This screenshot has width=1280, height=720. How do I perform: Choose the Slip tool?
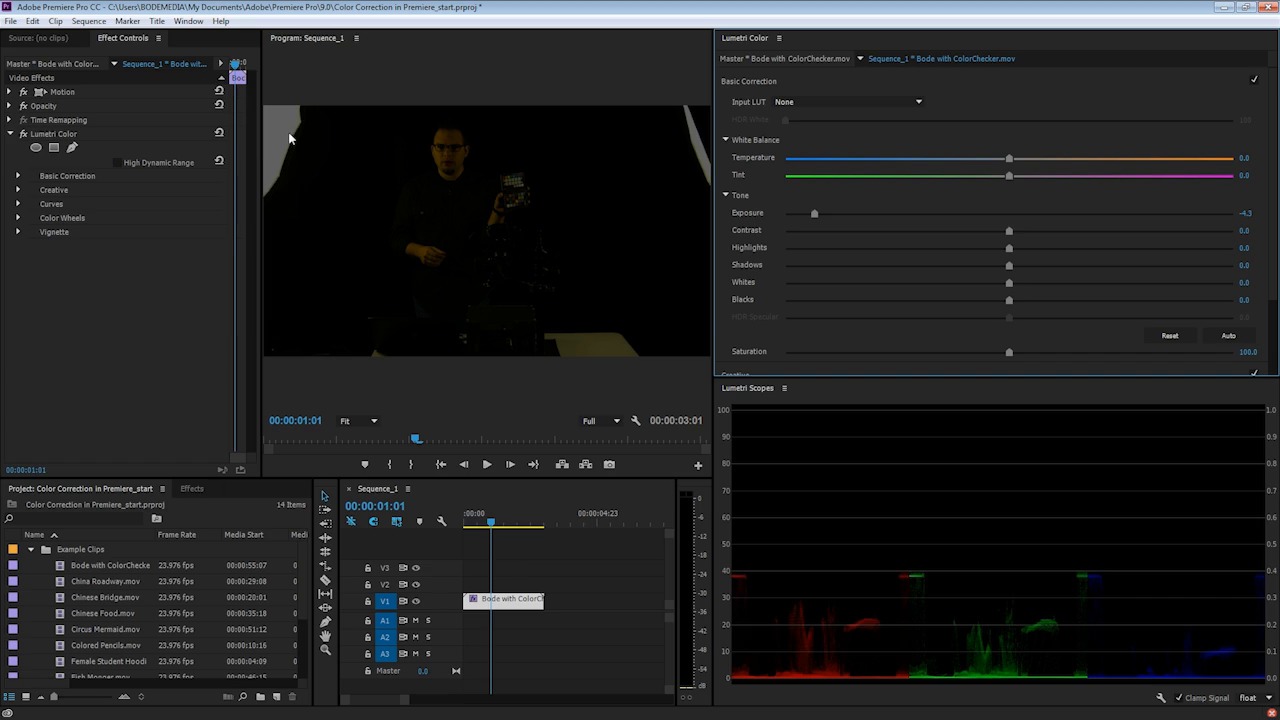[325, 594]
